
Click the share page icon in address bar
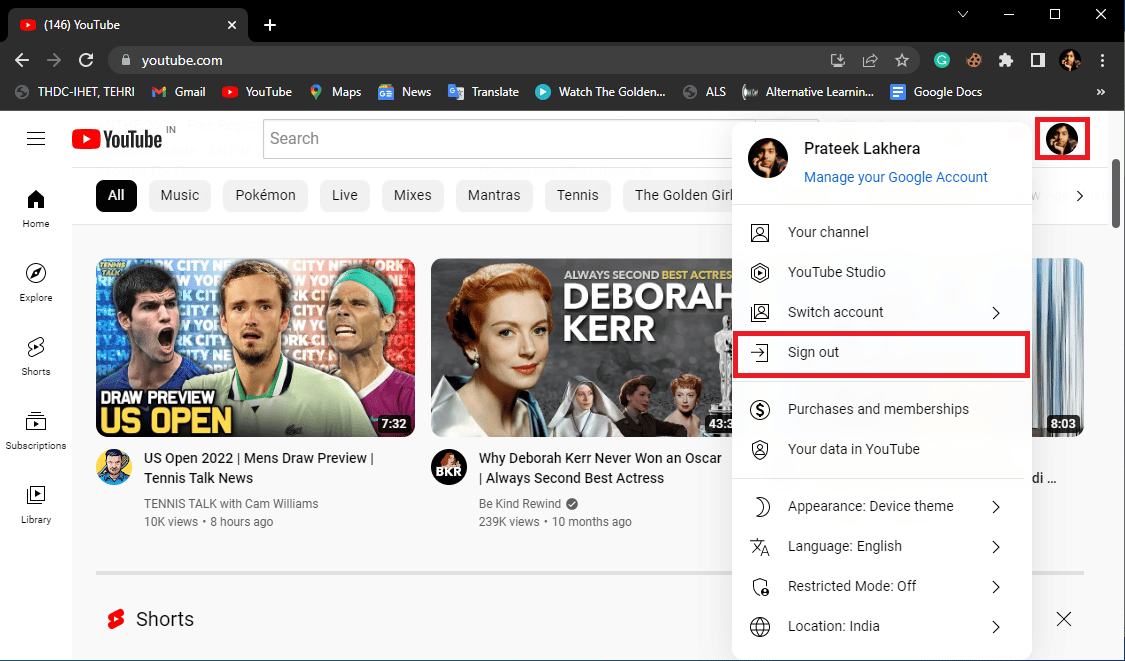(x=870, y=60)
